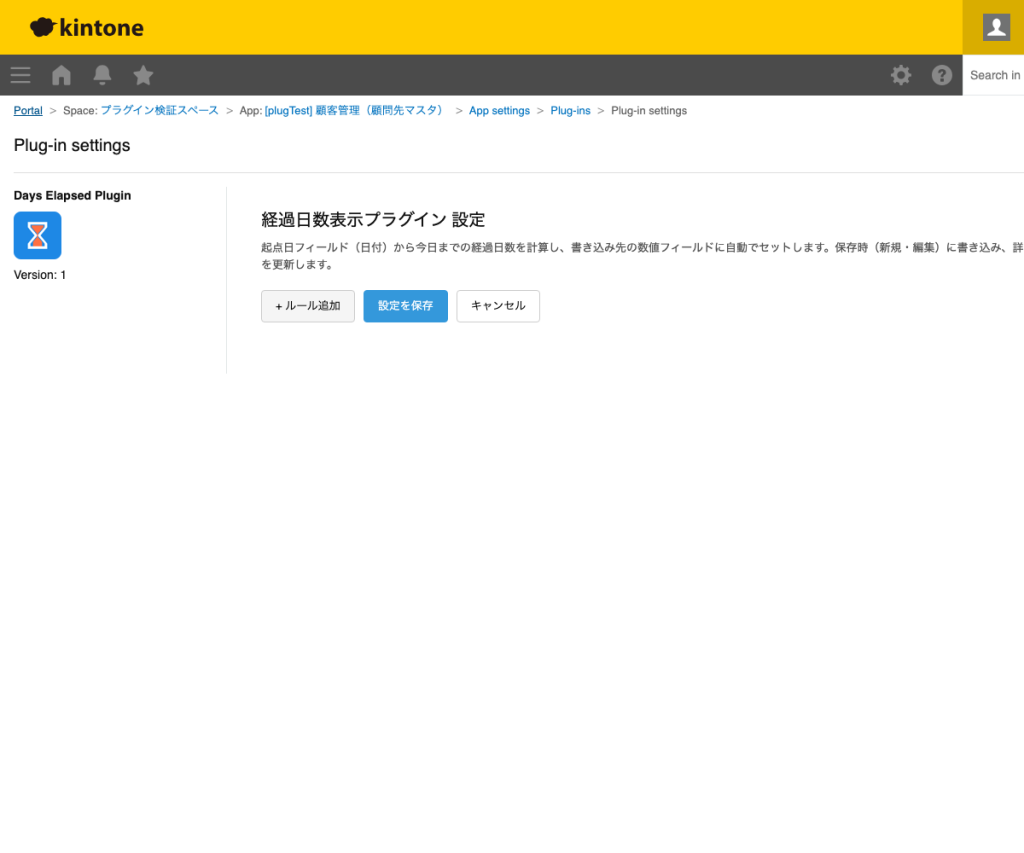Click the Days Elapsed Plugin hourglass icon

(x=37, y=235)
